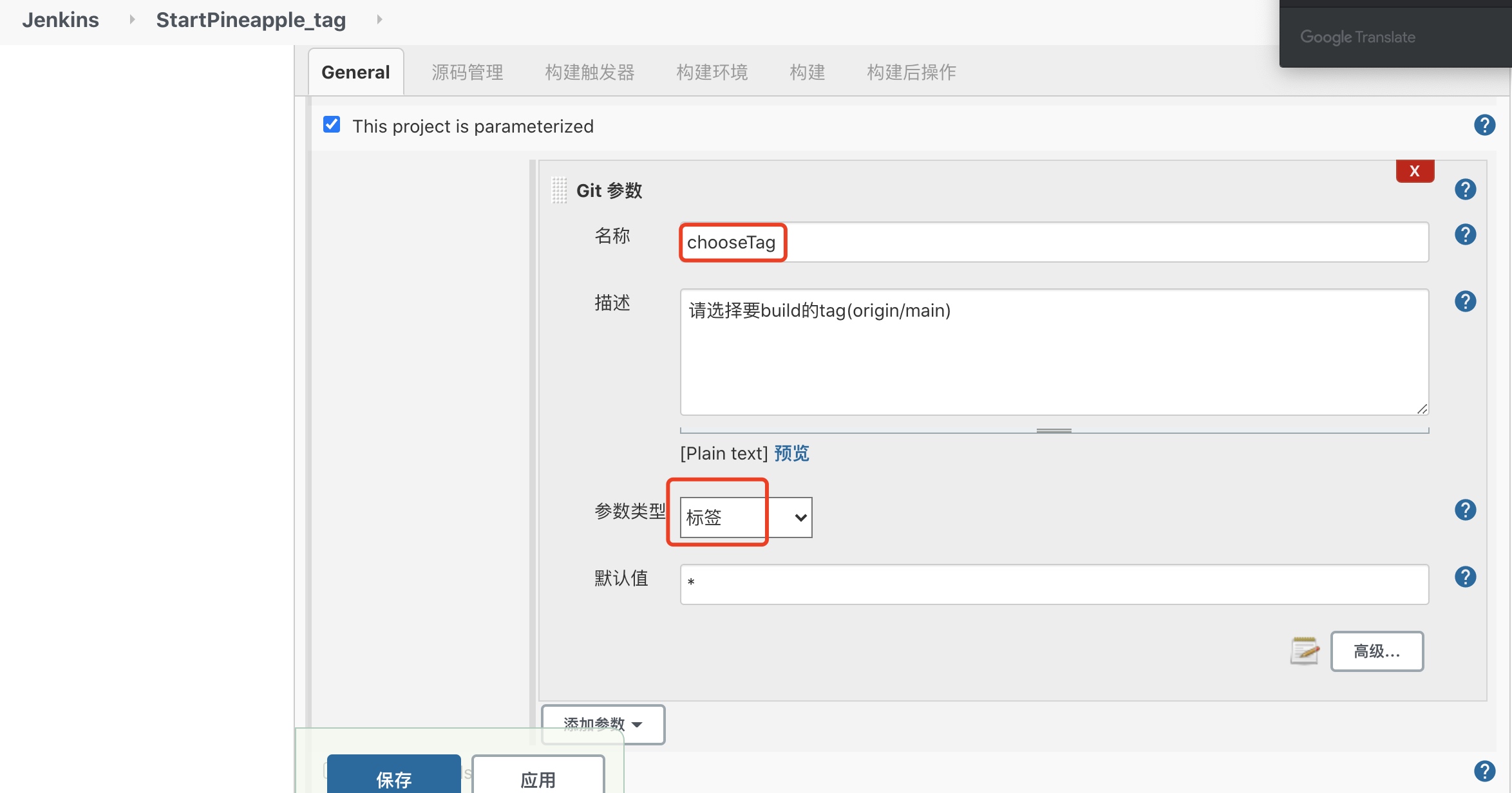Show help for 参数类型 dropdown
The image size is (1512, 793).
[1465, 510]
